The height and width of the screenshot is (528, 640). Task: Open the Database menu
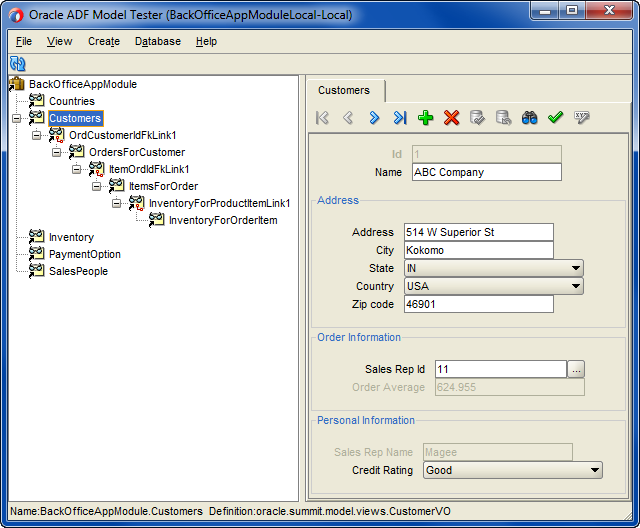[x=158, y=41]
